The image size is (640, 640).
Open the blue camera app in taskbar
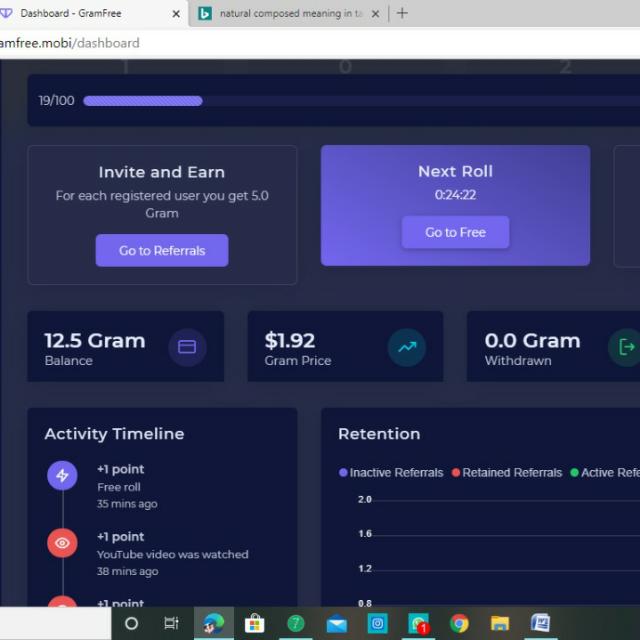click(378, 623)
